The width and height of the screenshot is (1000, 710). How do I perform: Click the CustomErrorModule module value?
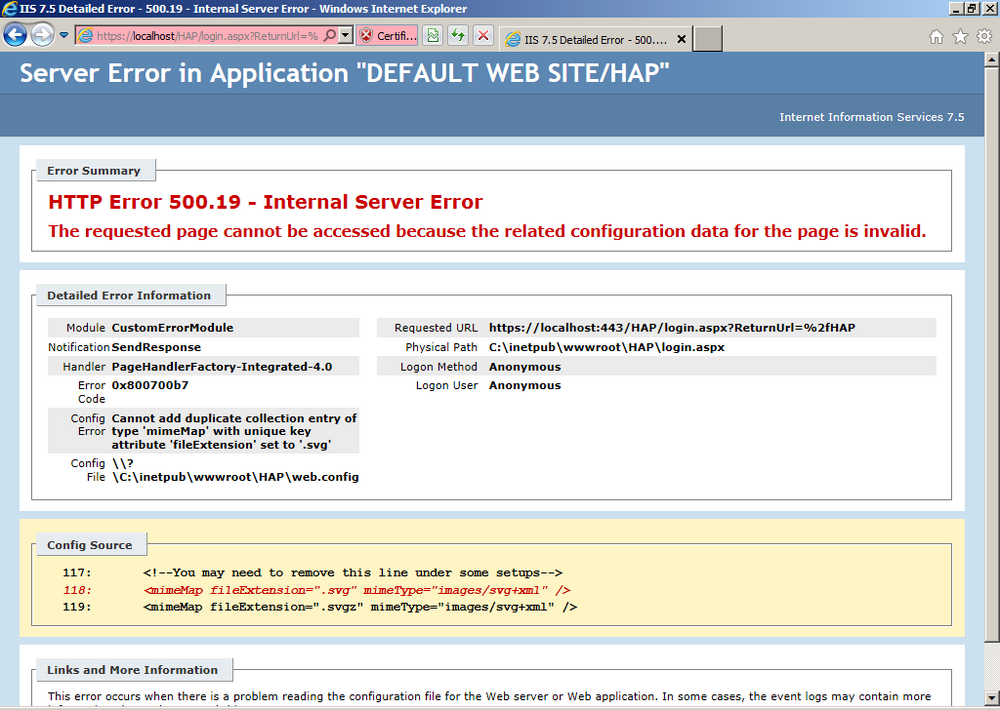coord(172,328)
